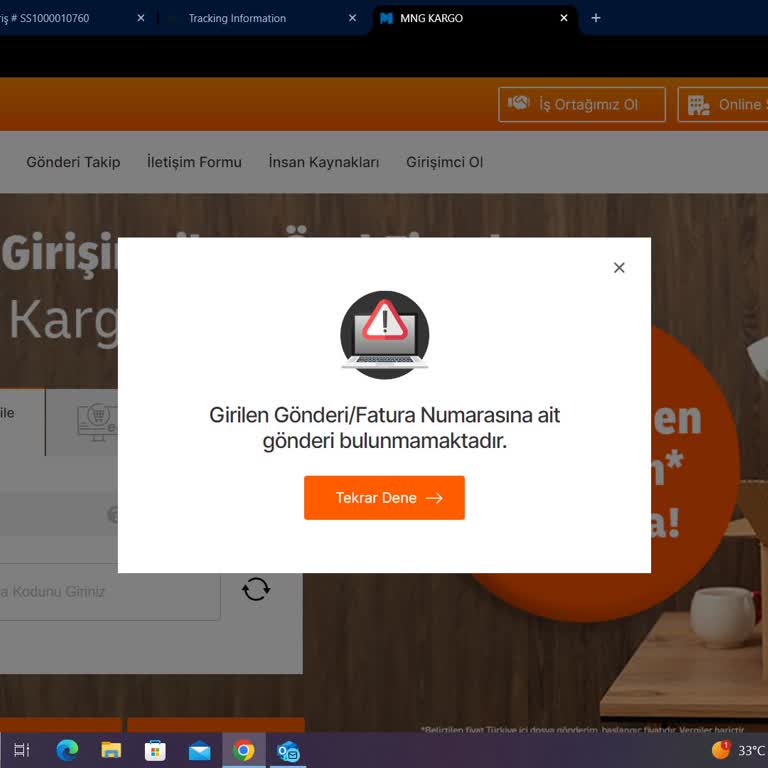Click the Tekrar Dene button
Image resolution: width=768 pixels, height=768 pixels.
pos(384,498)
